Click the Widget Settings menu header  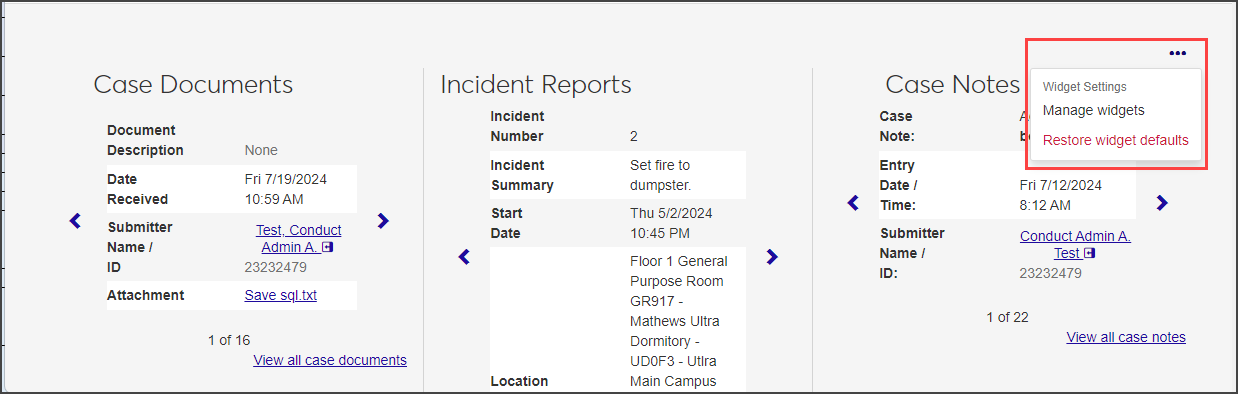pos(1084,87)
